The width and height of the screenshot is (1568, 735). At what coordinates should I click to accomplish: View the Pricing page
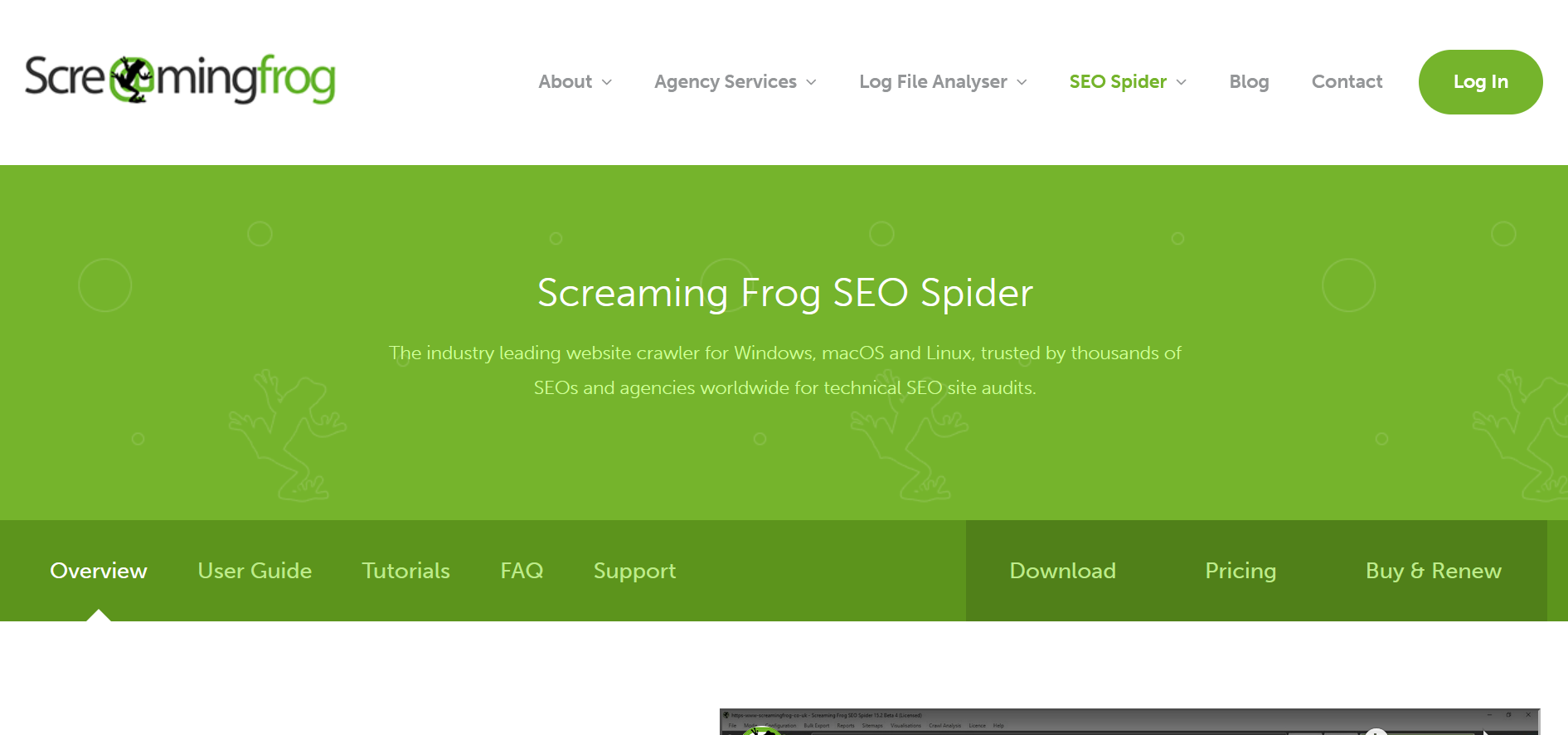pyautogui.click(x=1240, y=572)
